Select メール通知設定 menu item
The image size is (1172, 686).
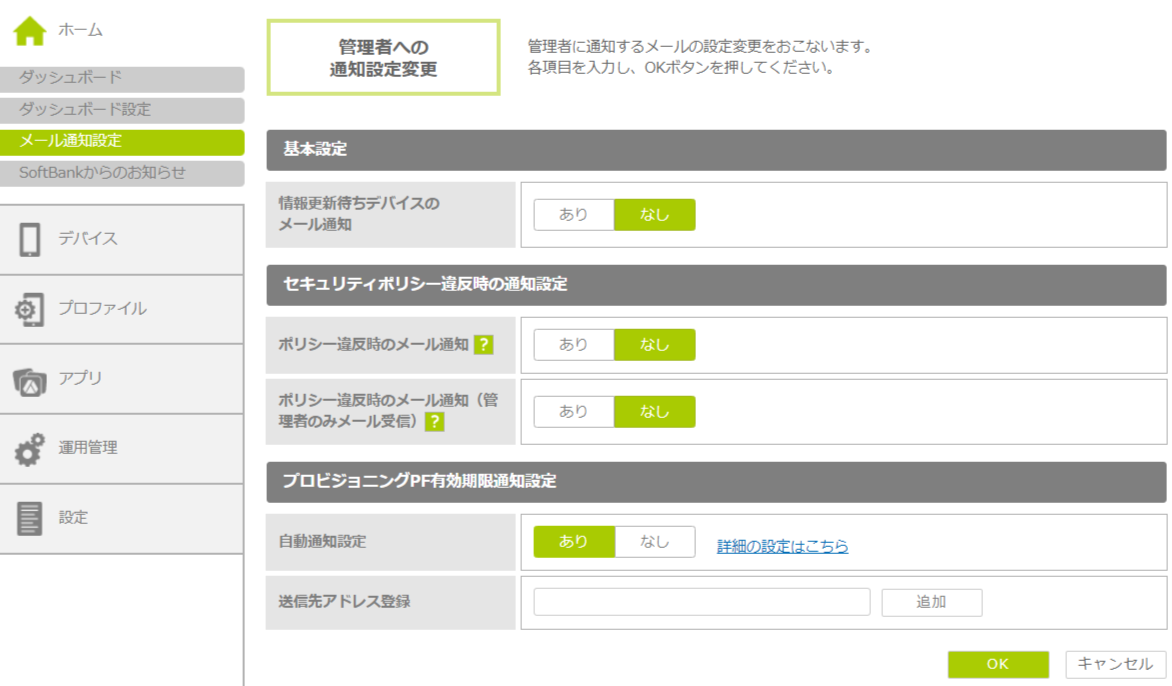122,142
